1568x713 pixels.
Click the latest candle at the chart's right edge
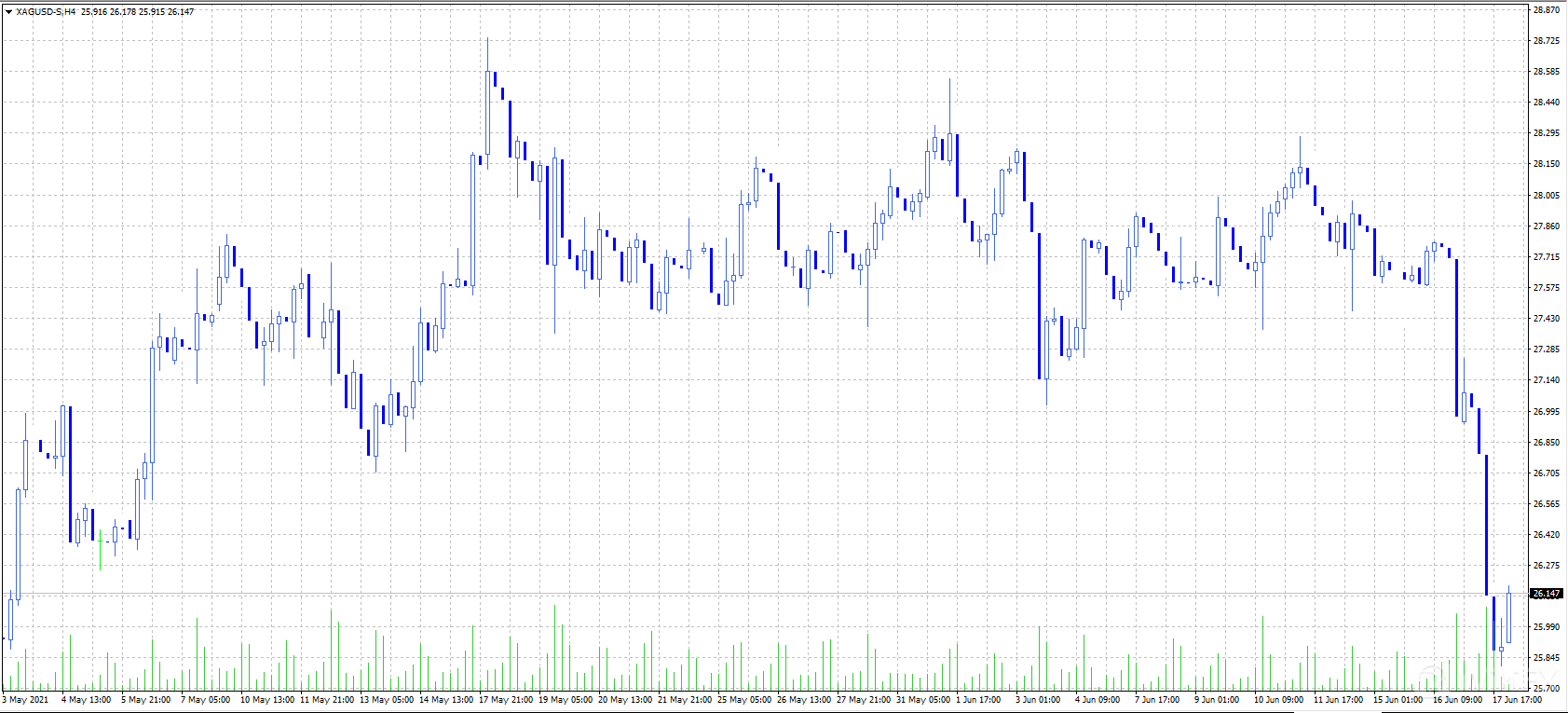1508,617
